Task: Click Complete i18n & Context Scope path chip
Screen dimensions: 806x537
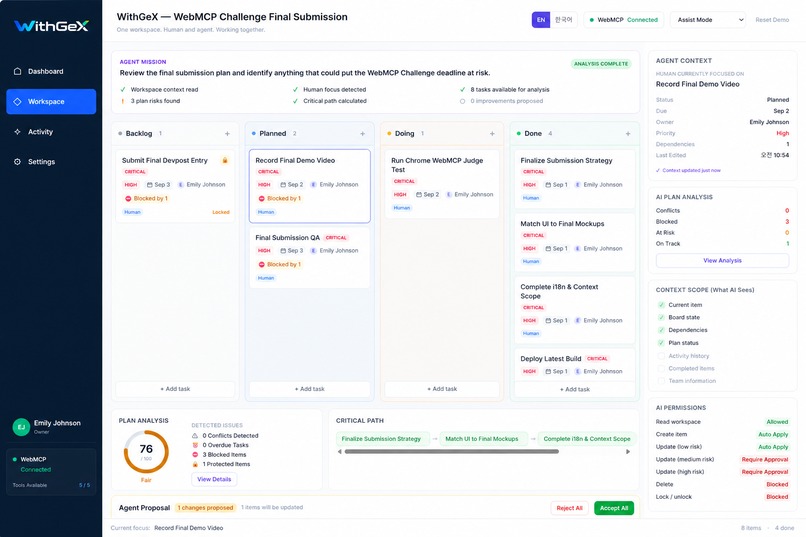Action: pyautogui.click(x=587, y=439)
